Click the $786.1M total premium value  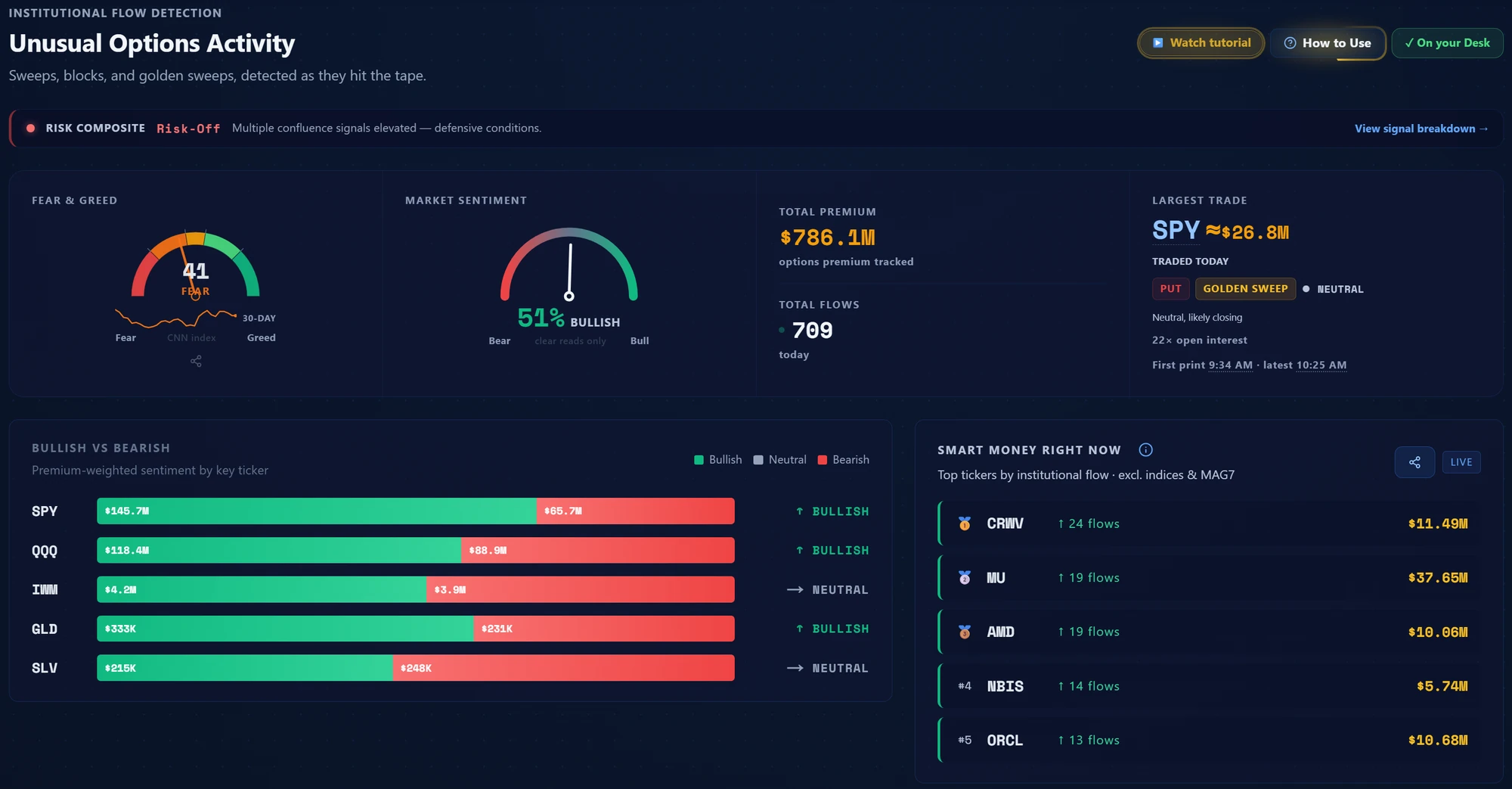827,238
